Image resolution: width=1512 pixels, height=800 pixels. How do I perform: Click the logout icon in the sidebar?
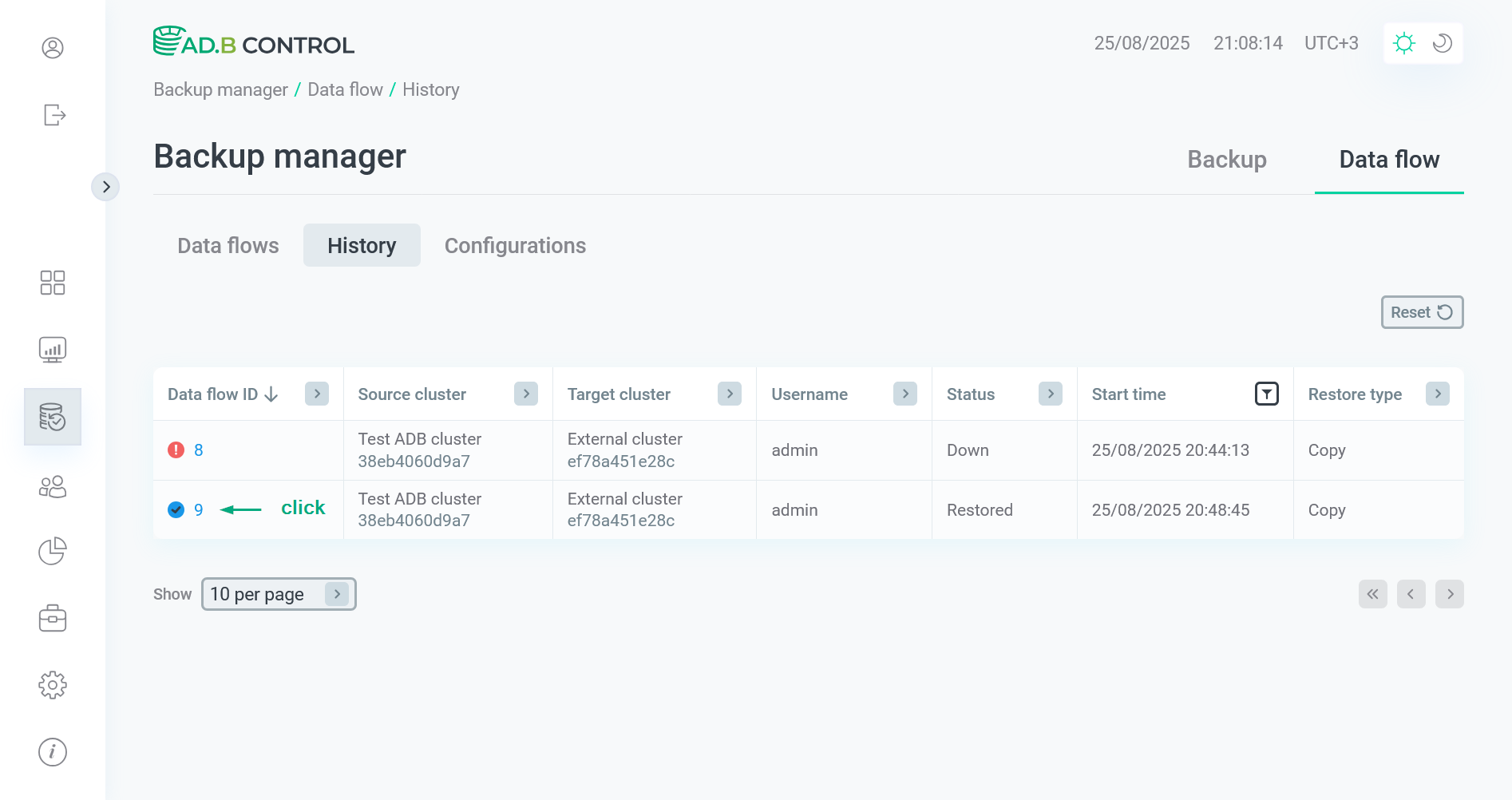(x=53, y=115)
